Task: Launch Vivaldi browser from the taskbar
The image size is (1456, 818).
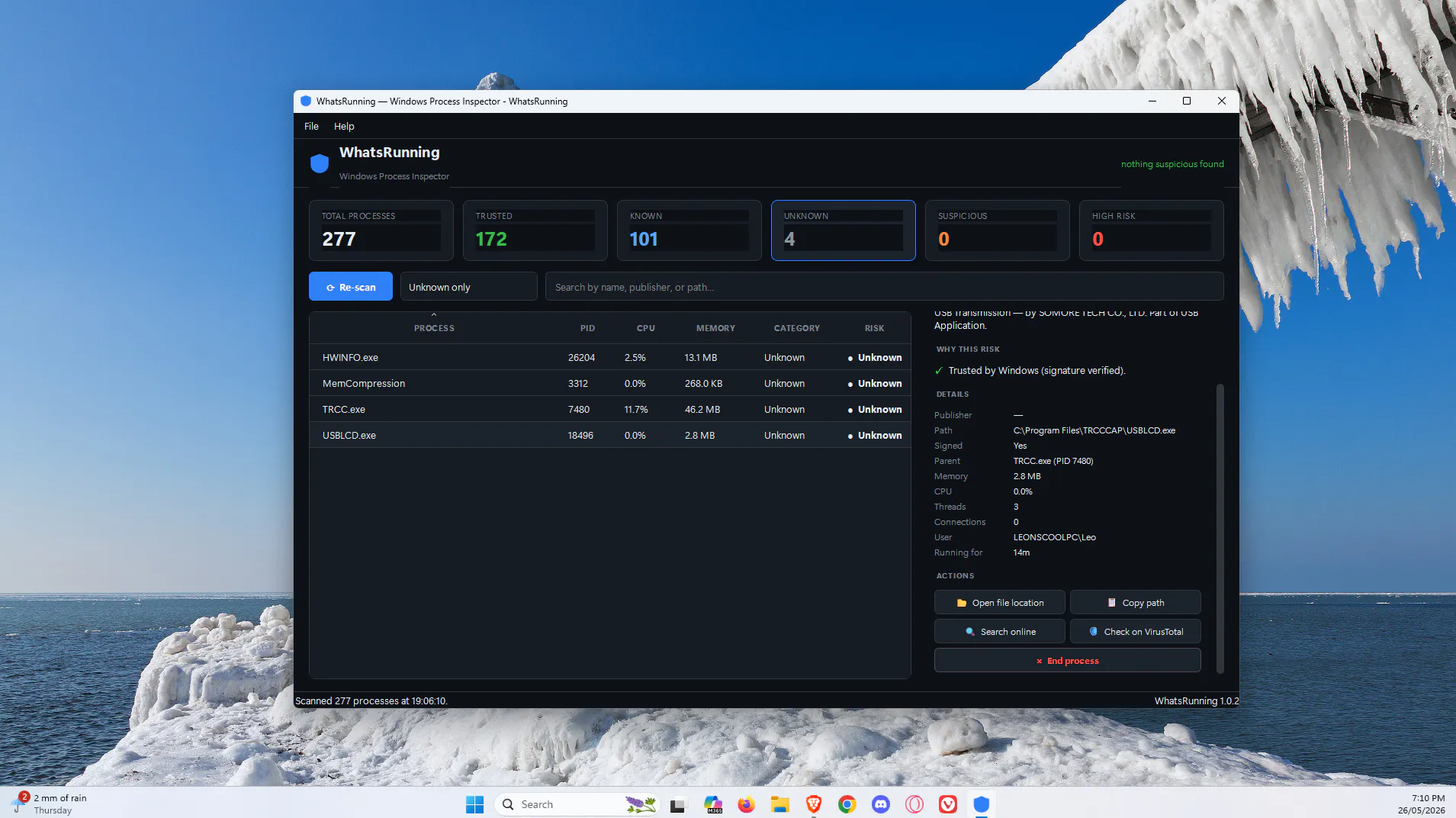Action: point(948,804)
